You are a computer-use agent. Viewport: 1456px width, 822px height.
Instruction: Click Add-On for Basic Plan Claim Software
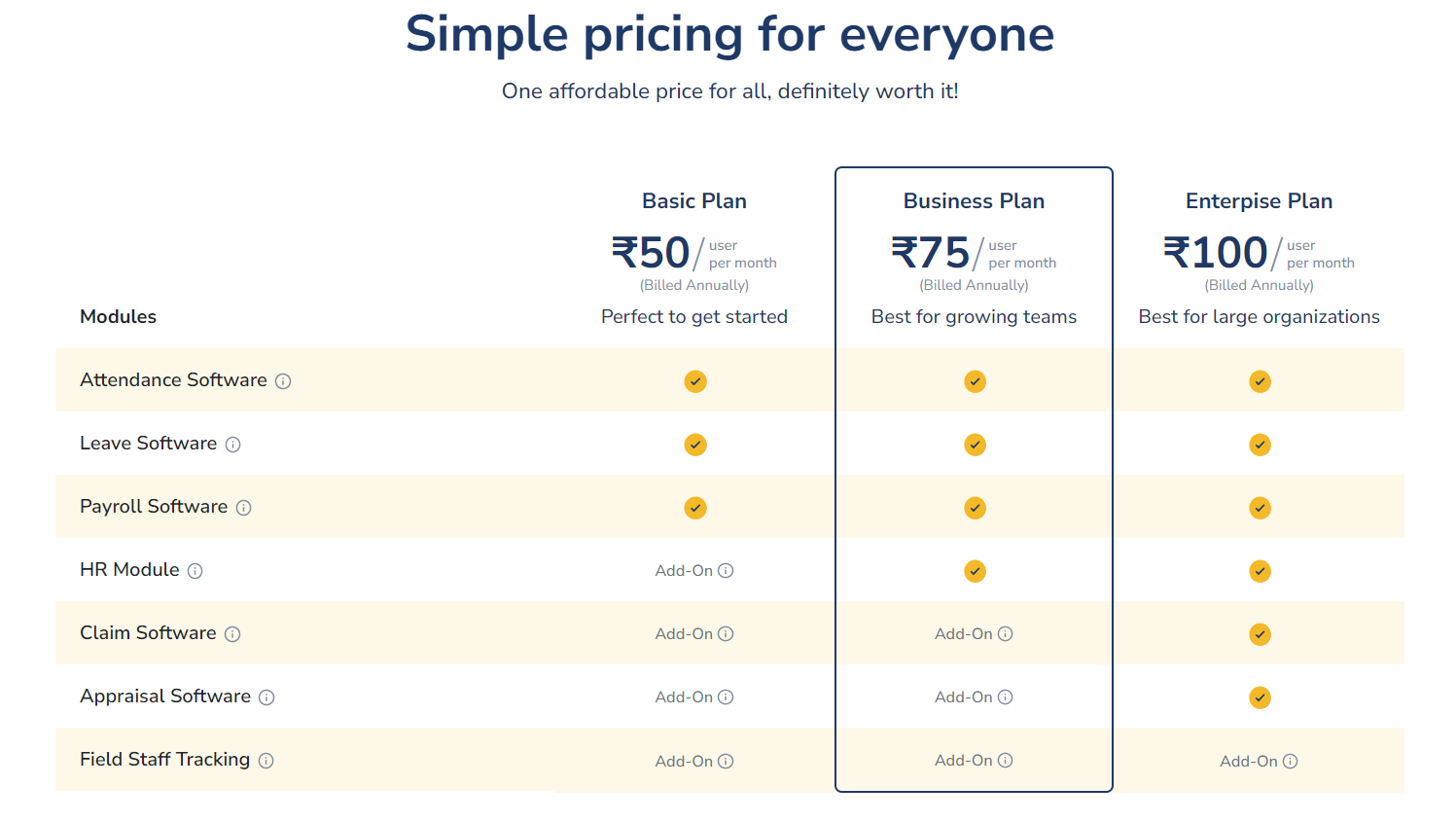(684, 634)
